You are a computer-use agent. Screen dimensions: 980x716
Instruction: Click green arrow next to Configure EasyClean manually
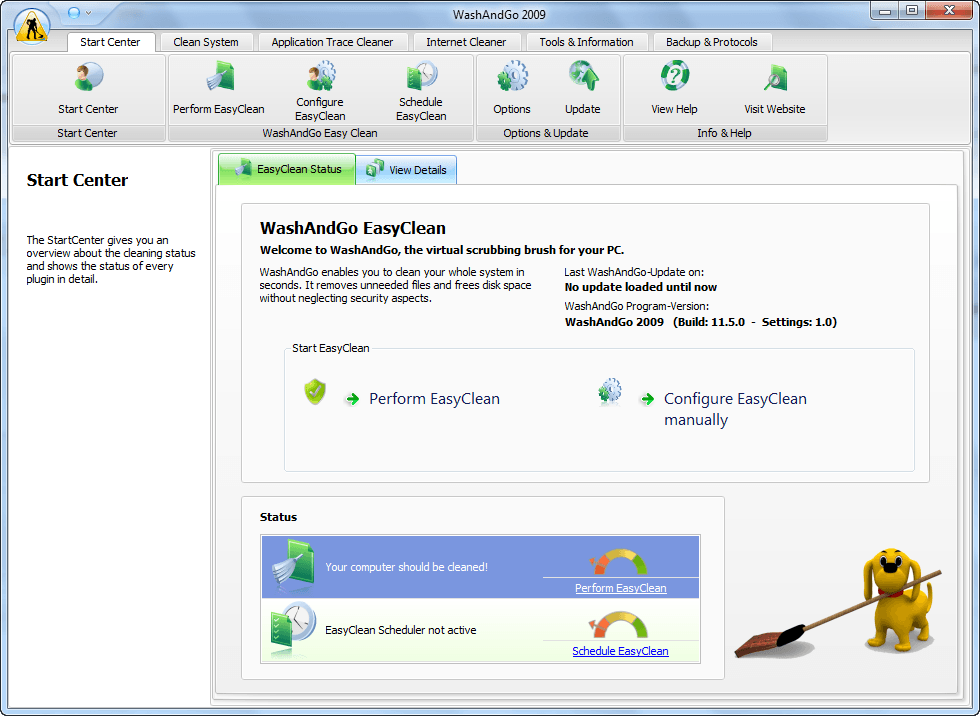tap(648, 399)
